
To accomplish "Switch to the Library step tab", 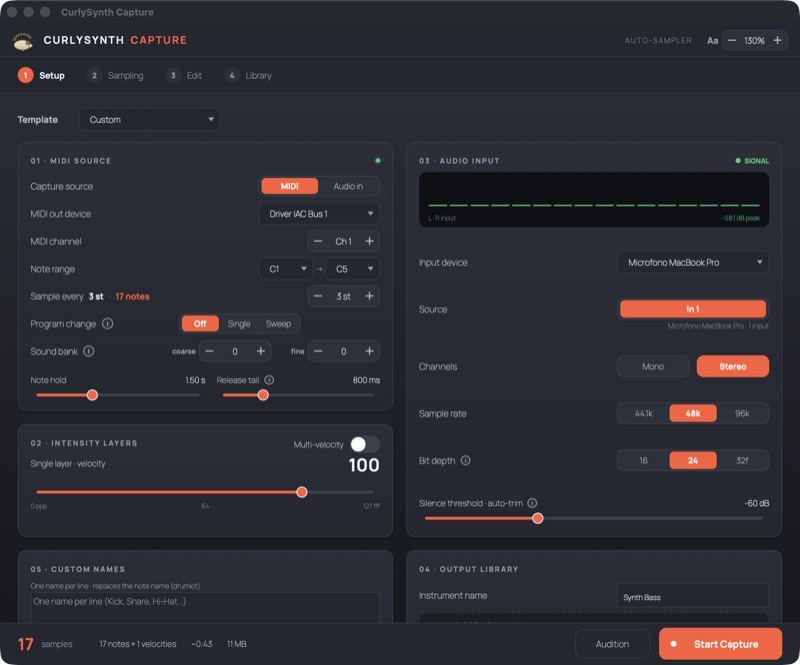I will [248, 76].
